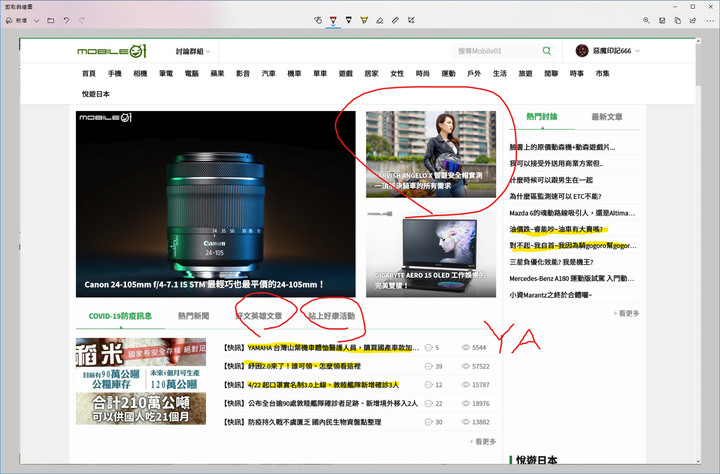Open the news item 舒困2.0來了！誰可領、怎麼領看這裡
This screenshot has height=474, width=720.
pyautogui.click(x=292, y=367)
